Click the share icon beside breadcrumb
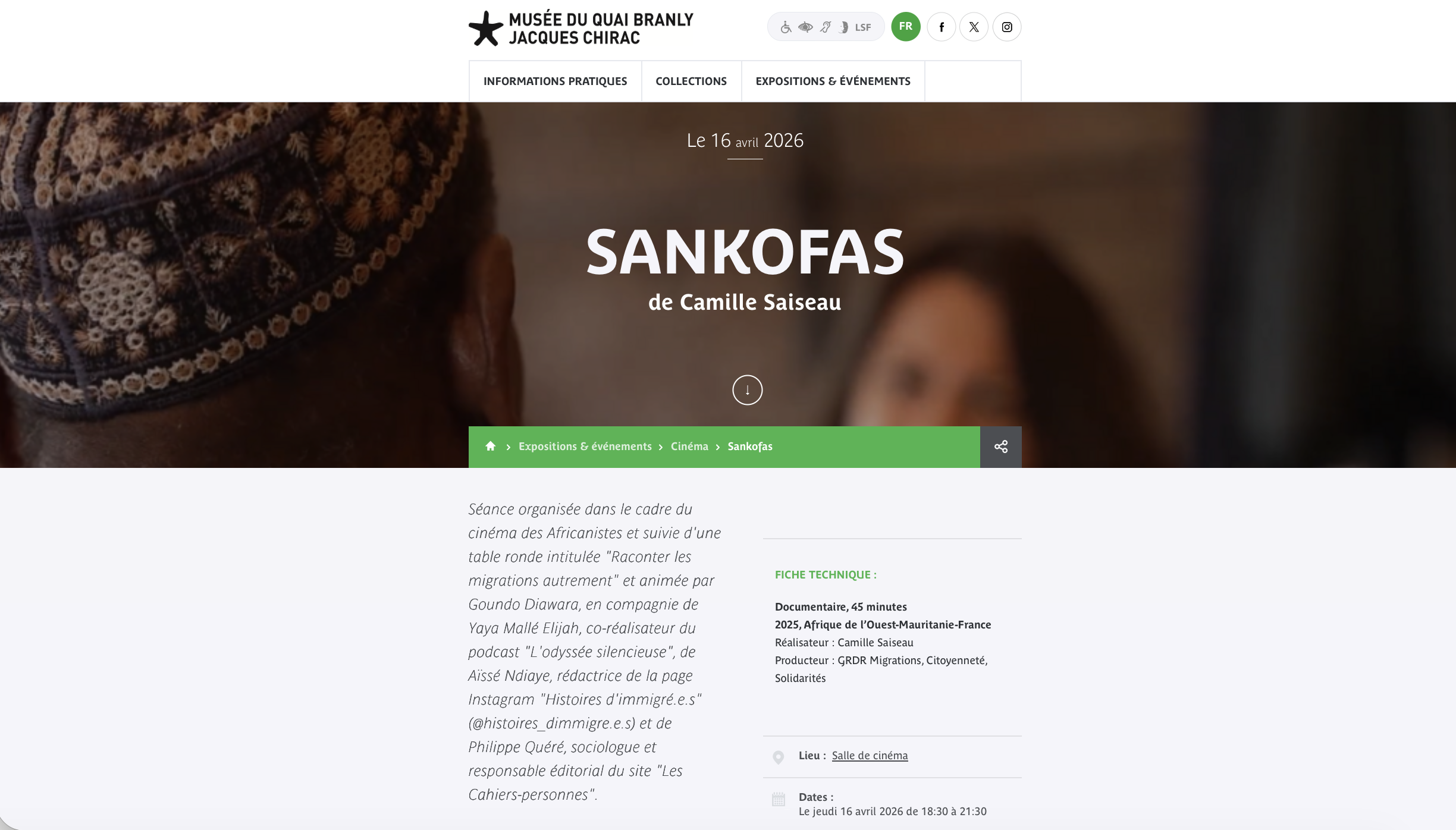 (x=1001, y=447)
